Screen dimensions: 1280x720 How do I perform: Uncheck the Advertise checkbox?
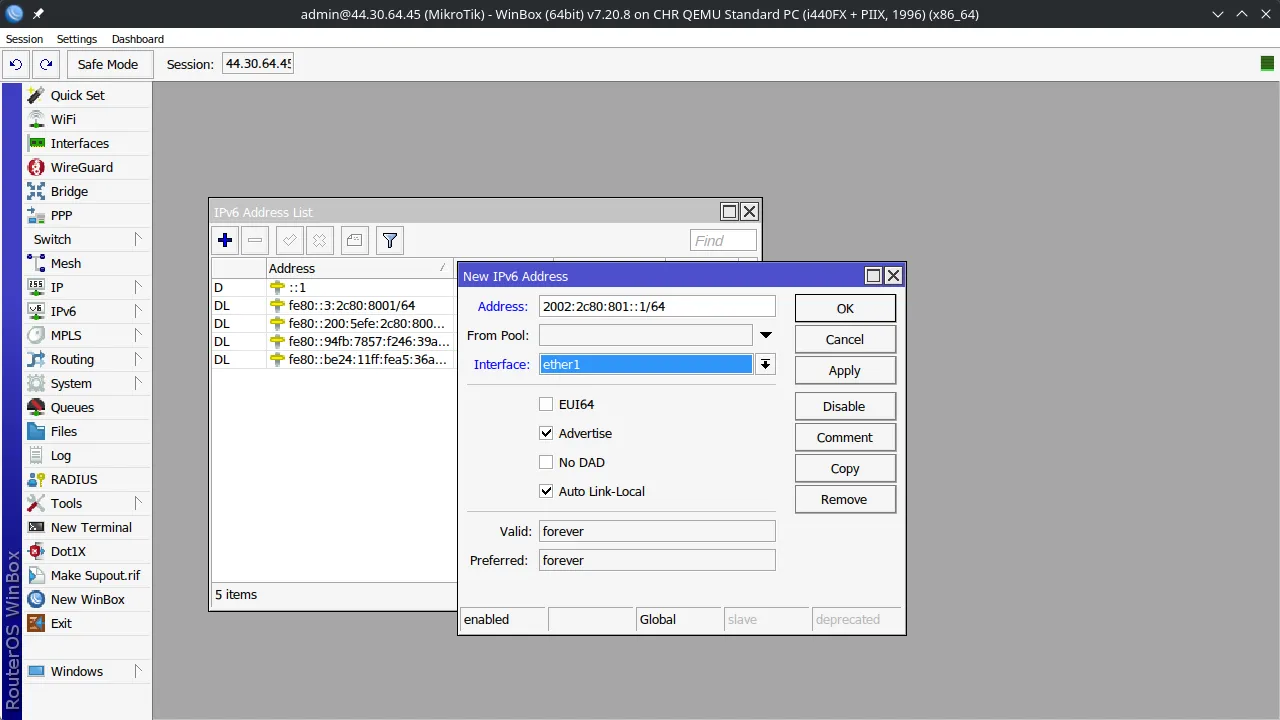546,433
